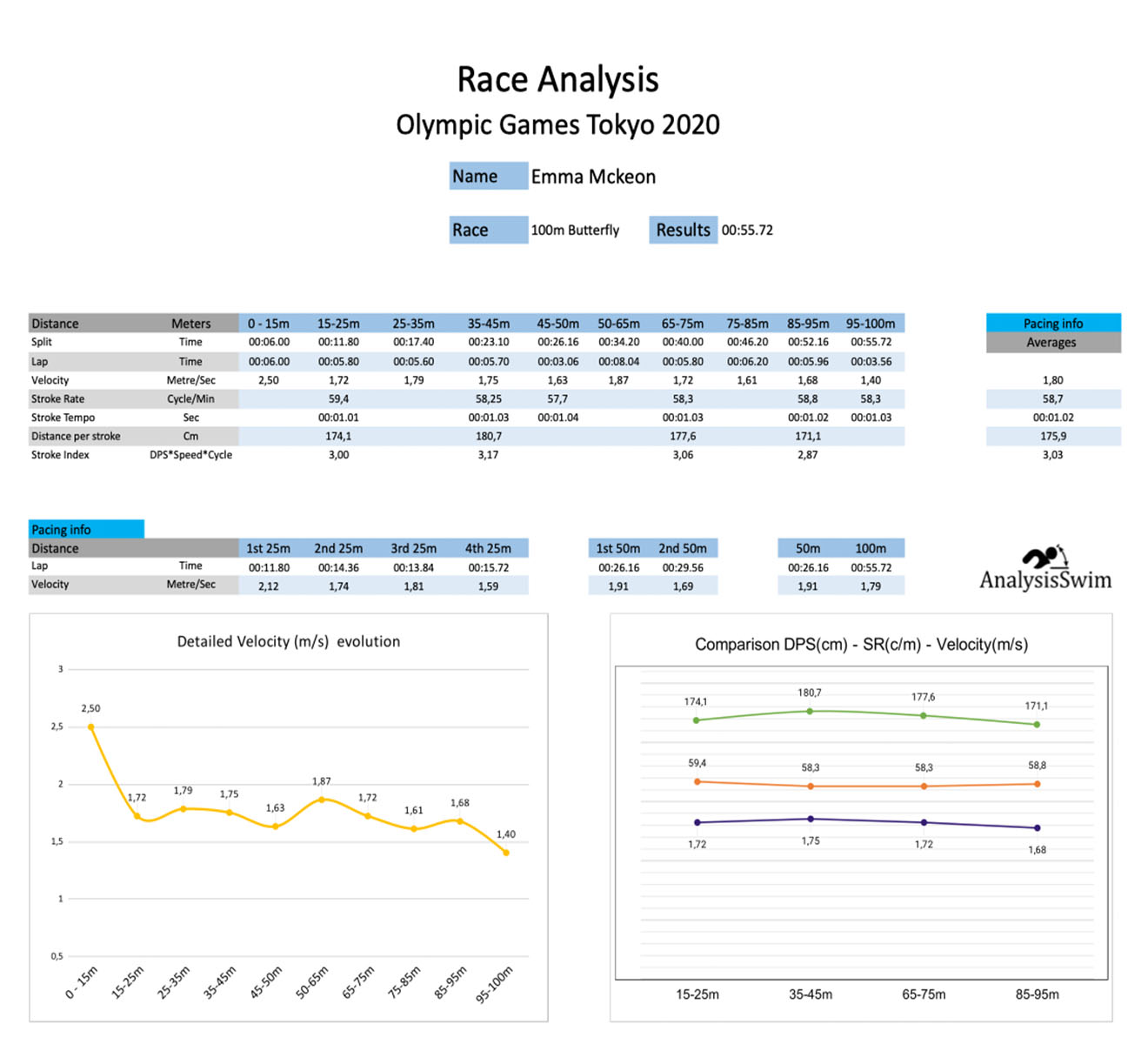Select the 1,87 peak on yellow velocity line
The width and height of the screenshot is (1148, 1044).
coord(322,800)
